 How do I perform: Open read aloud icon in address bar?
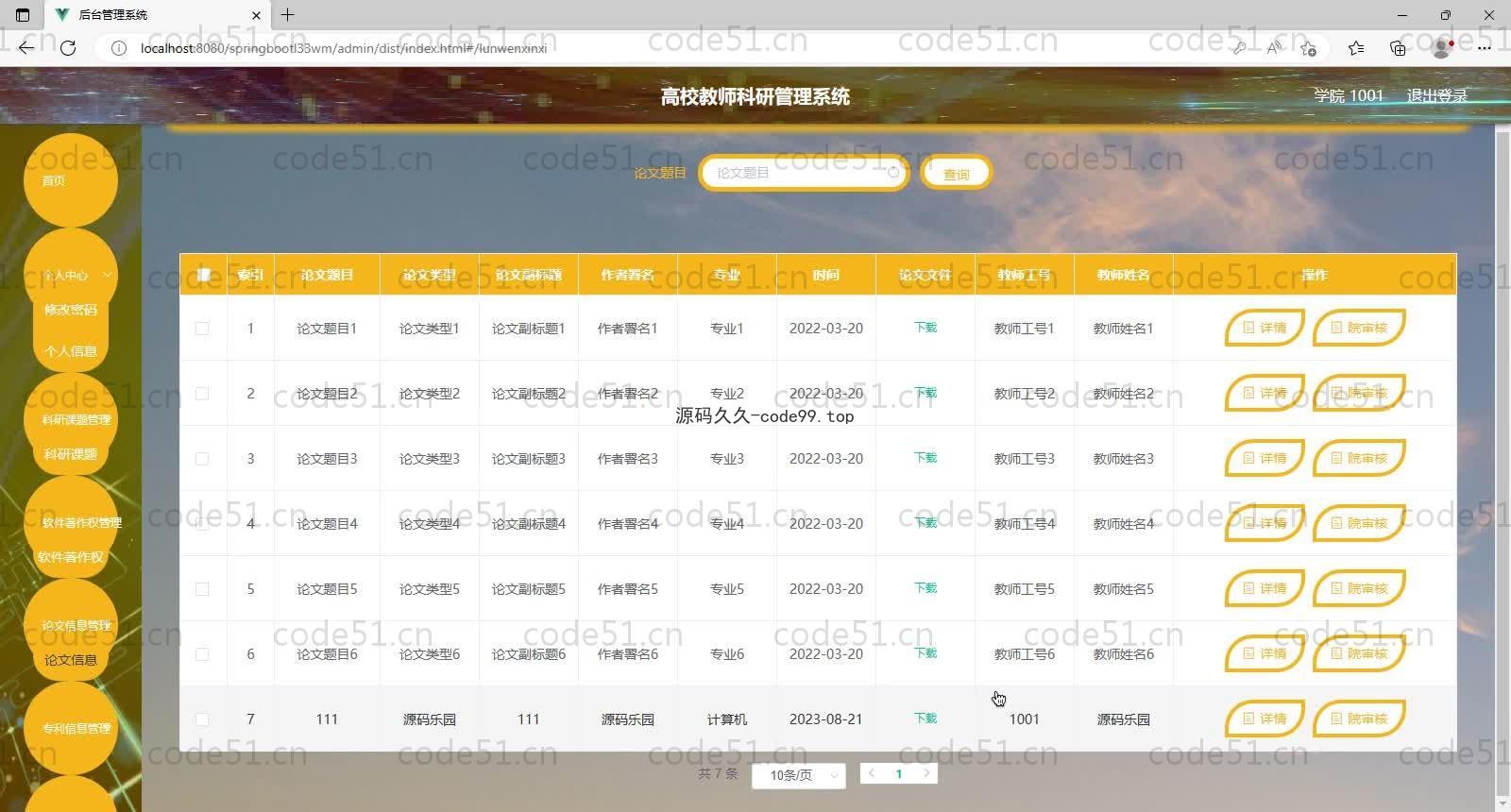[1274, 48]
